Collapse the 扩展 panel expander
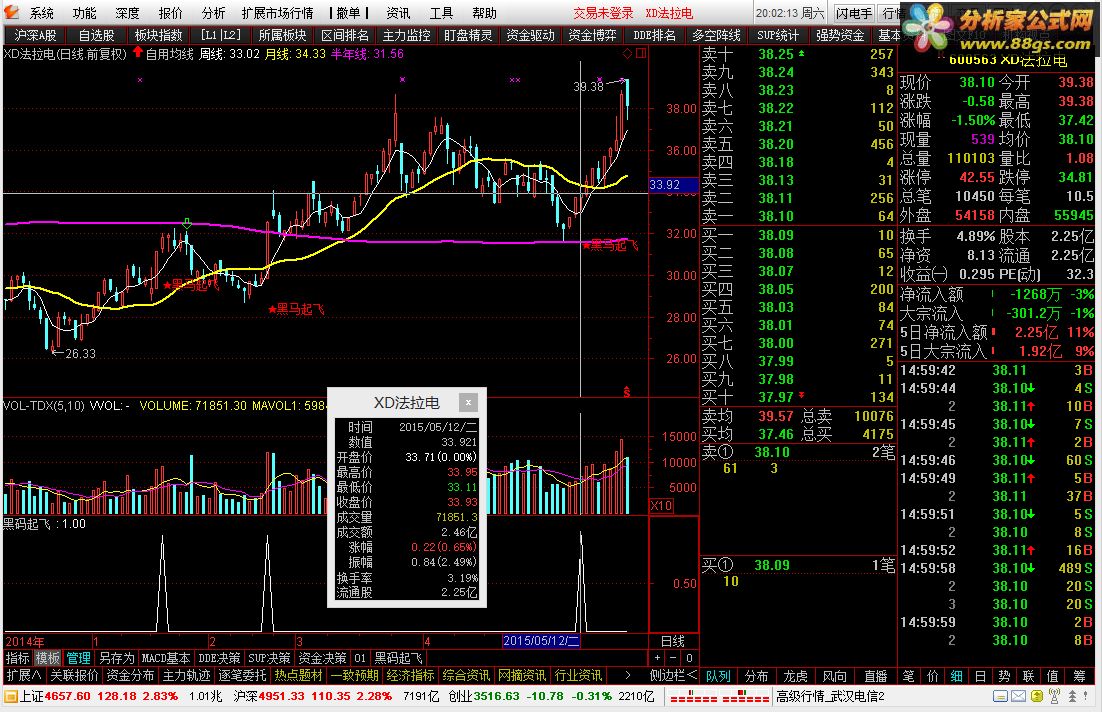1102x712 pixels. coord(23,675)
